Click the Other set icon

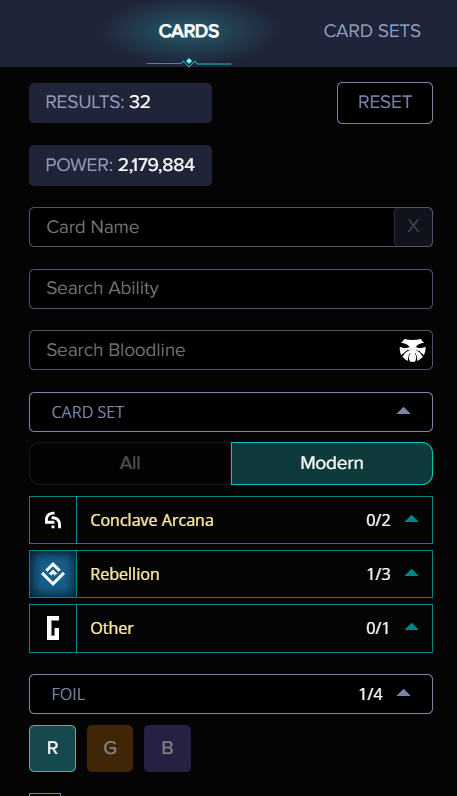tap(53, 628)
